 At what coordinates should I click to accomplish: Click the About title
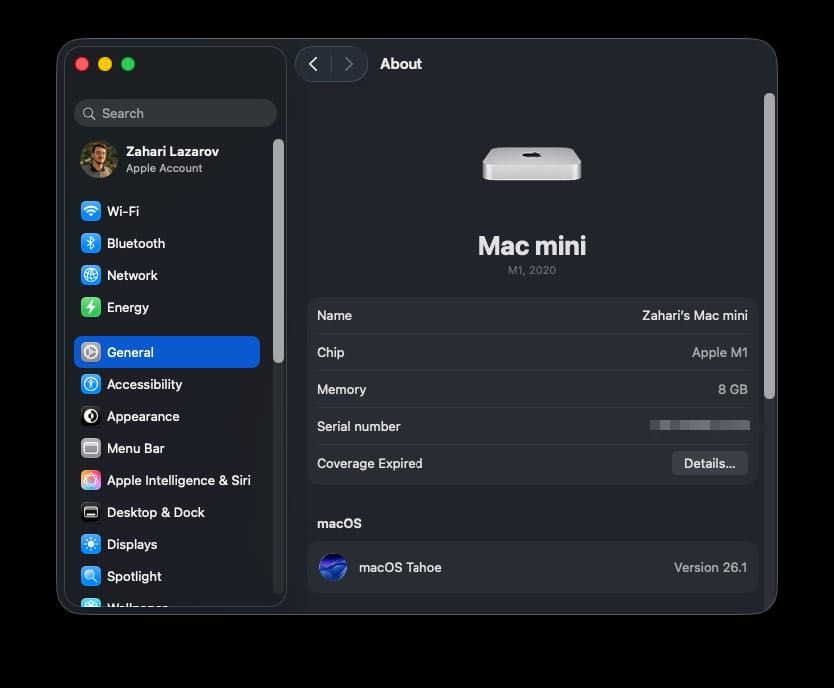401,64
